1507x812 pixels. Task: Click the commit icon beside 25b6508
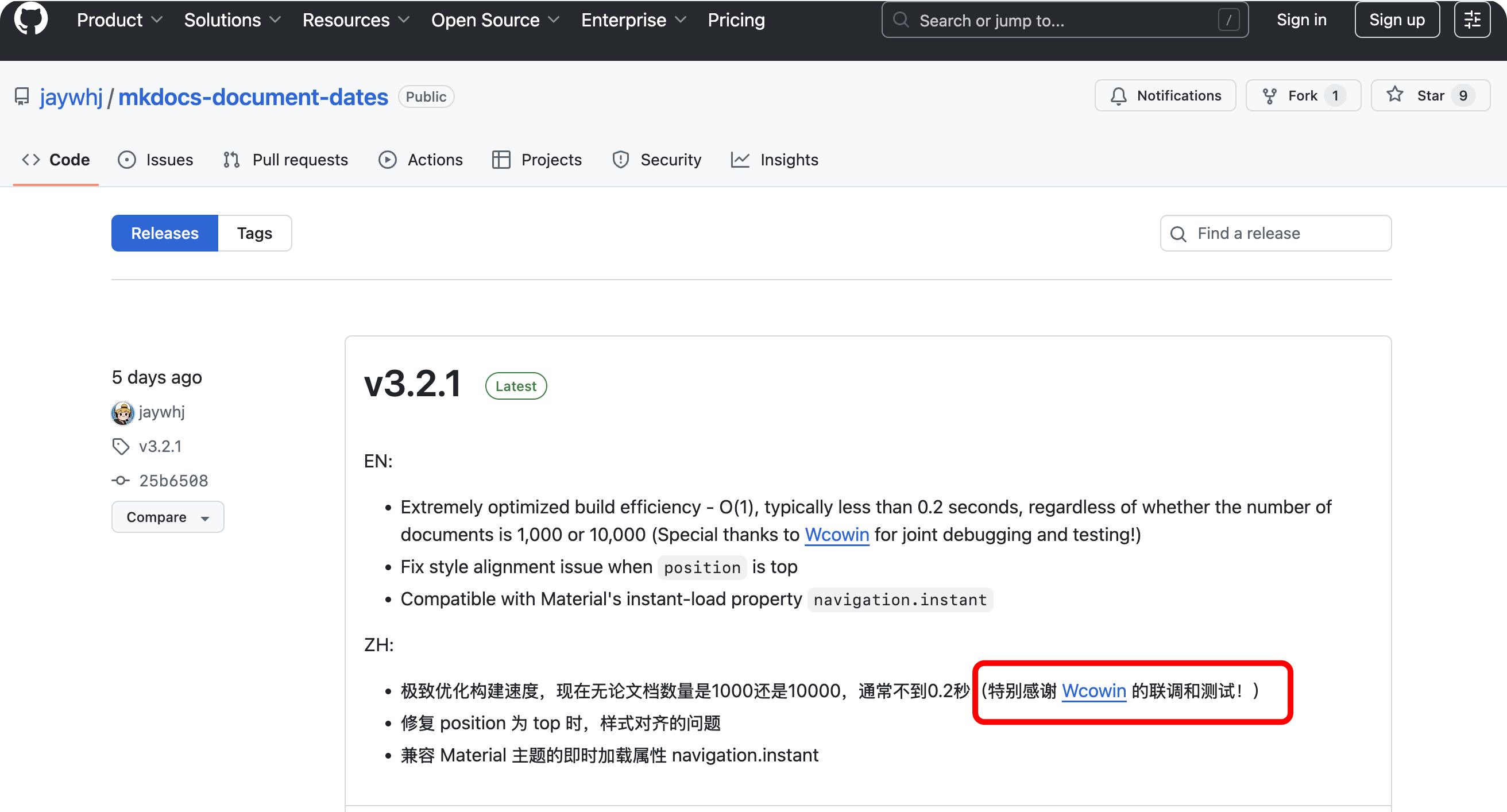click(x=121, y=480)
